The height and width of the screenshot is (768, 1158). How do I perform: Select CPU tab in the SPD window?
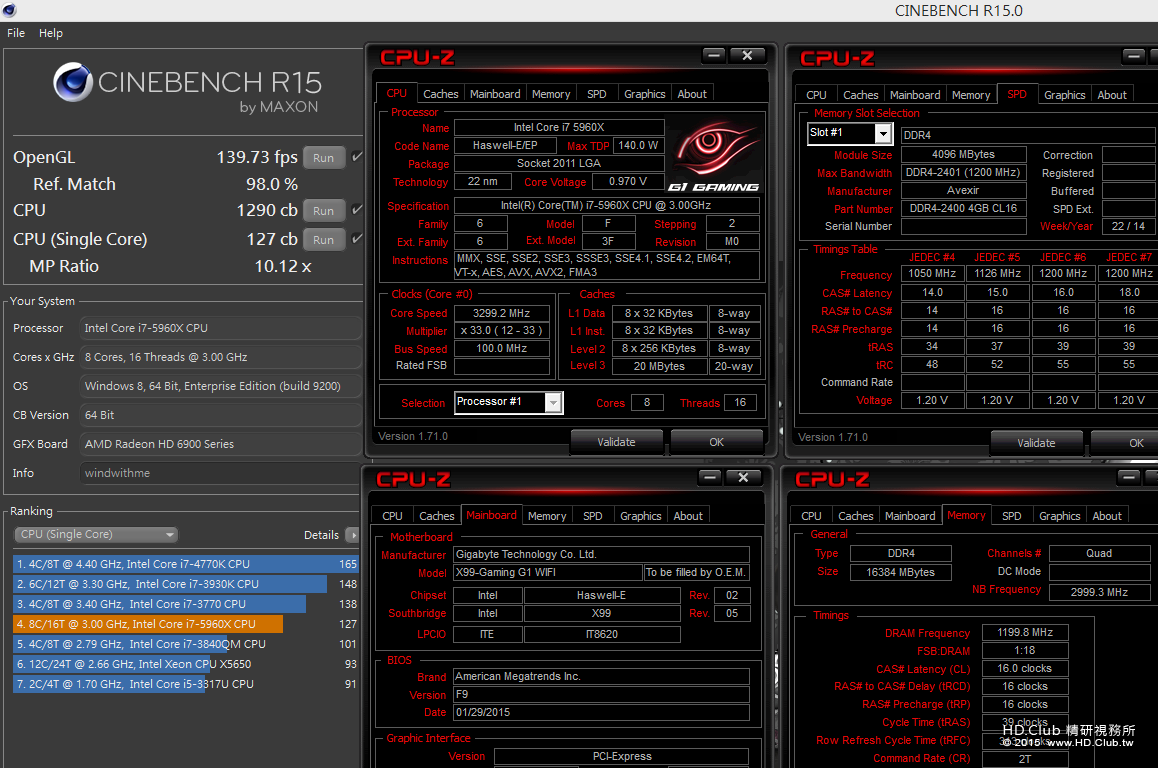pos(816,95)
